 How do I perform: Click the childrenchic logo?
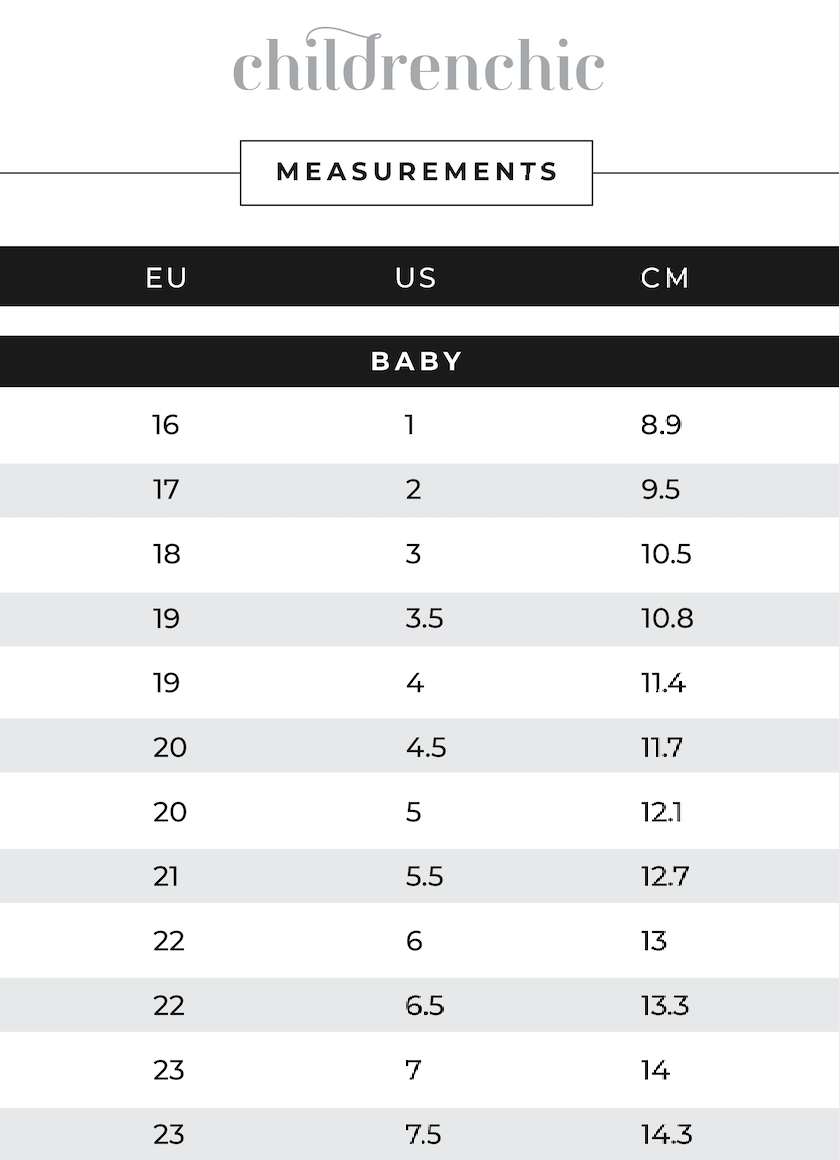(x=418, y=62)
